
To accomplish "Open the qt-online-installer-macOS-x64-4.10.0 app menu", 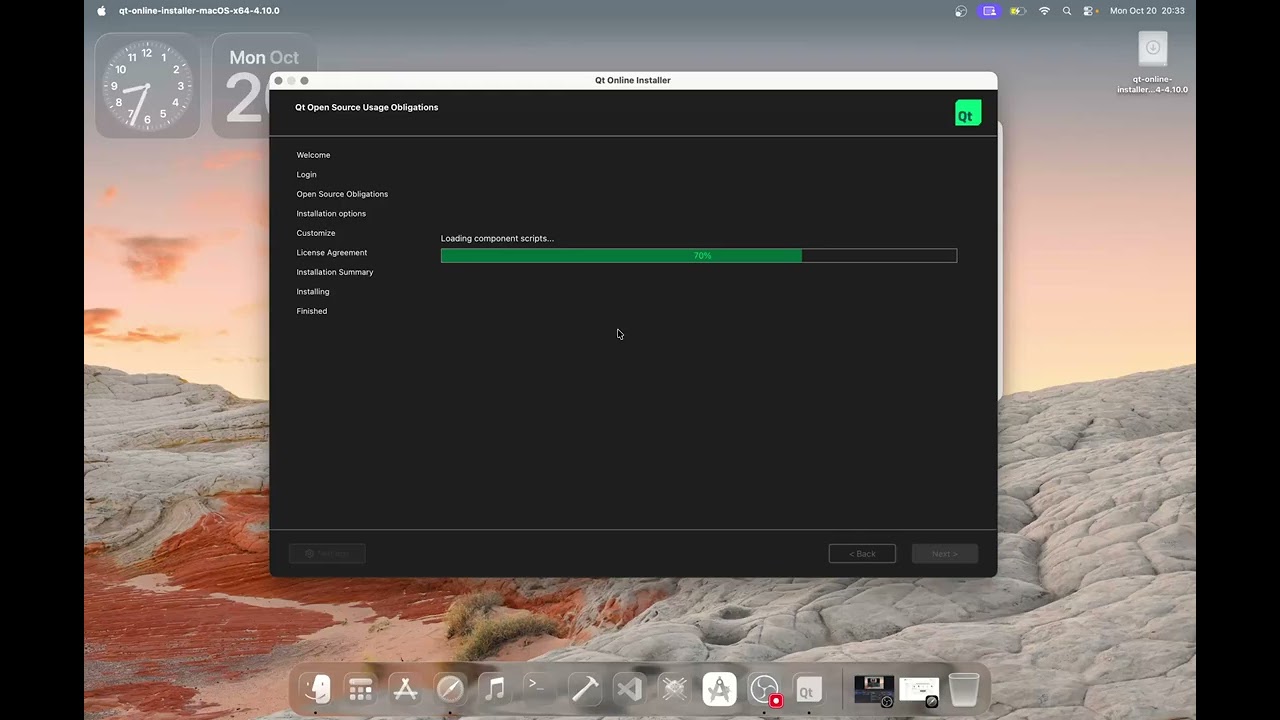I will 199,11.
